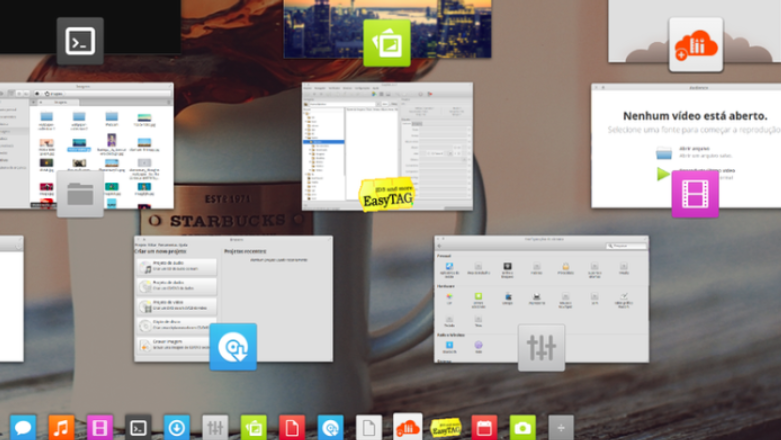
Task: Open the chat app from the dock
Action: point(23,428)
